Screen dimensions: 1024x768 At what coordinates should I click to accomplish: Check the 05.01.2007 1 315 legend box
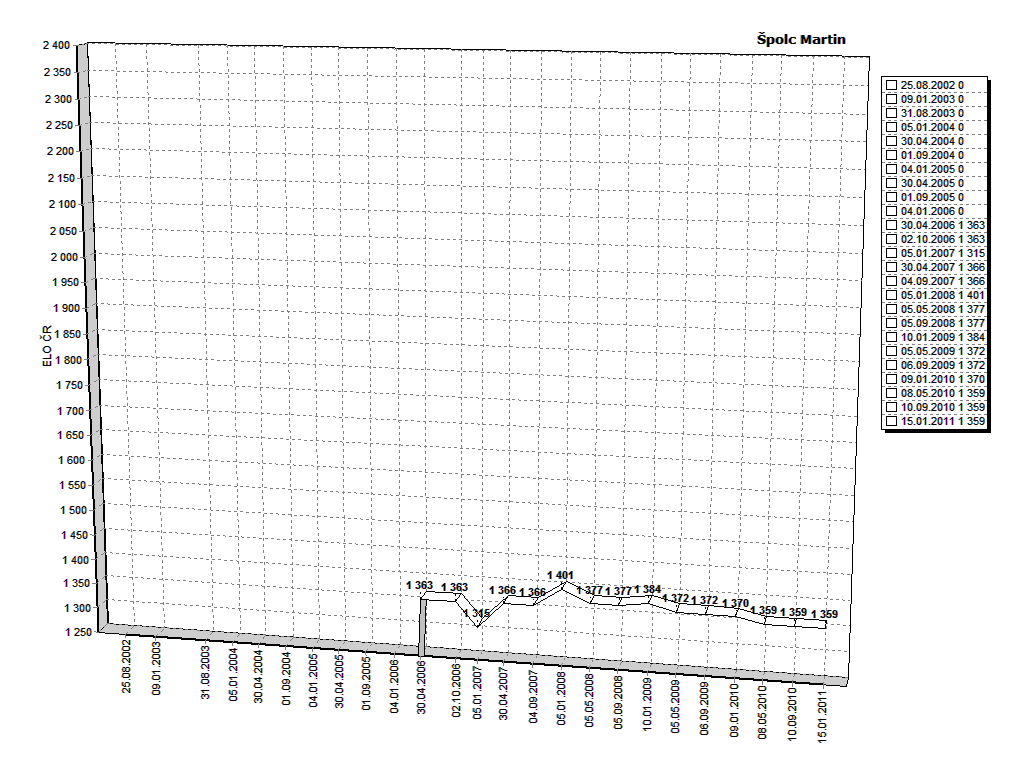point(892,254)
